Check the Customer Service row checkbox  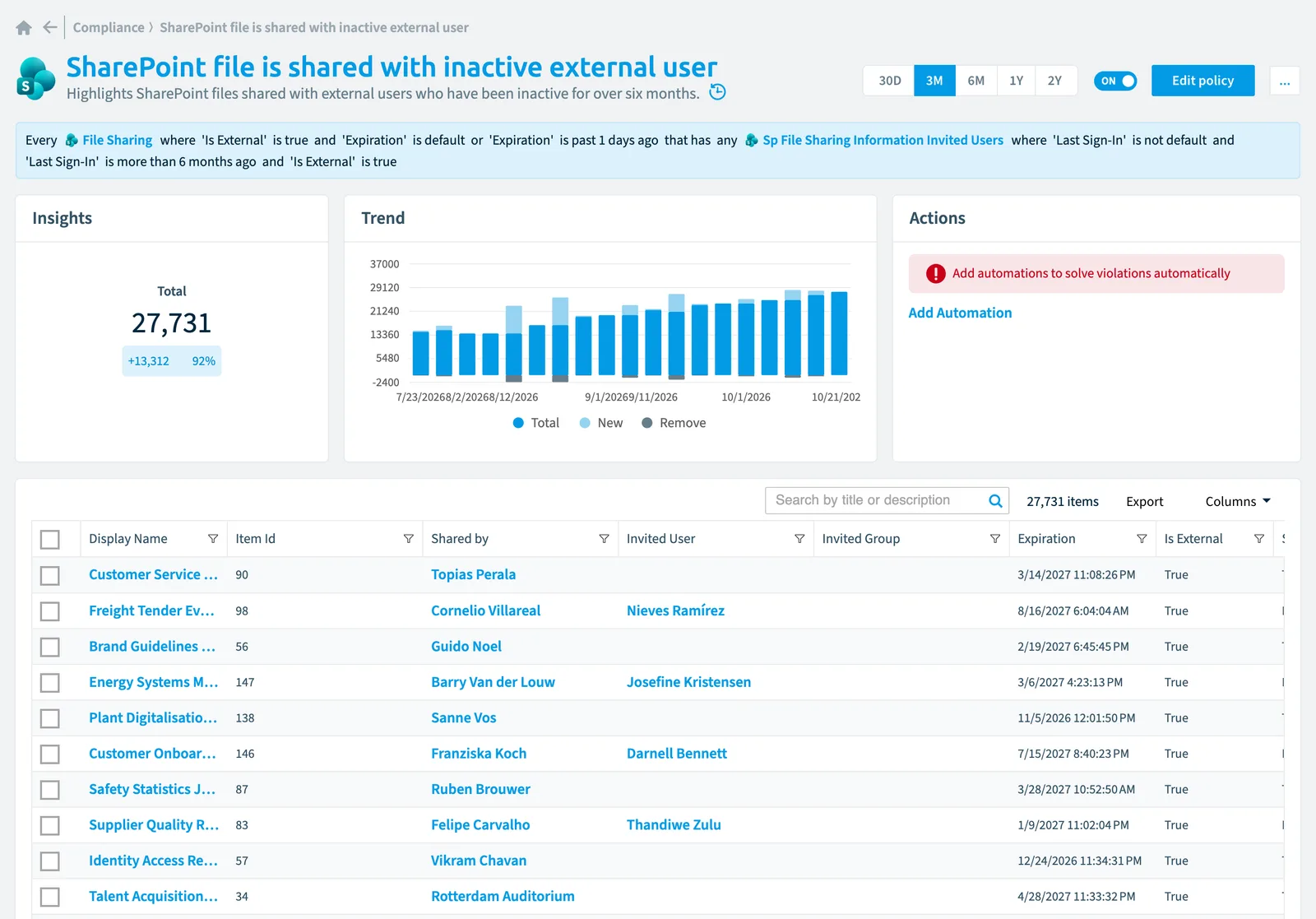coord(50,575)
